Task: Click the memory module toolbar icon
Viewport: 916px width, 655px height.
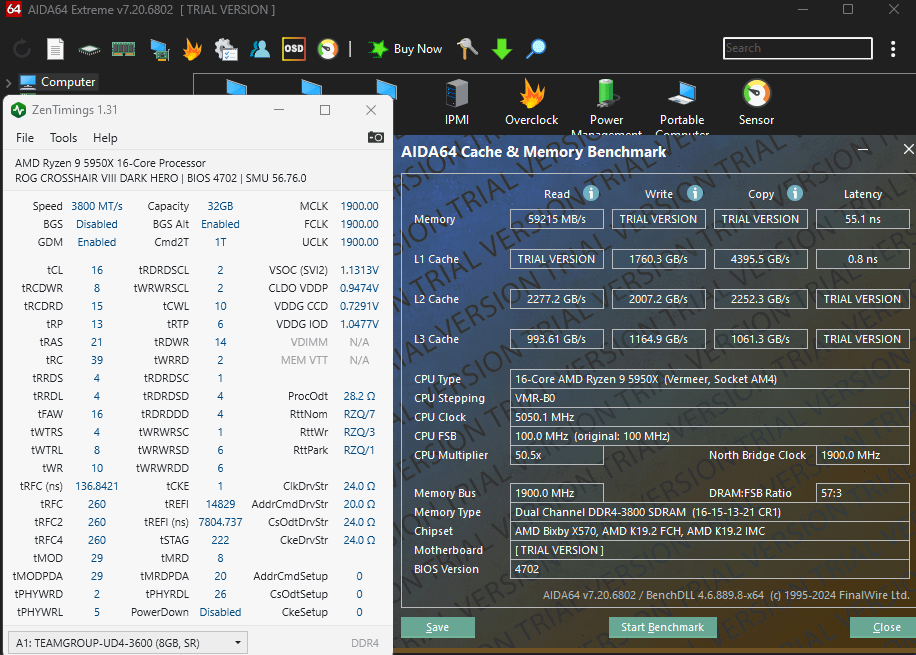Action: pyautogui.click(x=123, y=50)
